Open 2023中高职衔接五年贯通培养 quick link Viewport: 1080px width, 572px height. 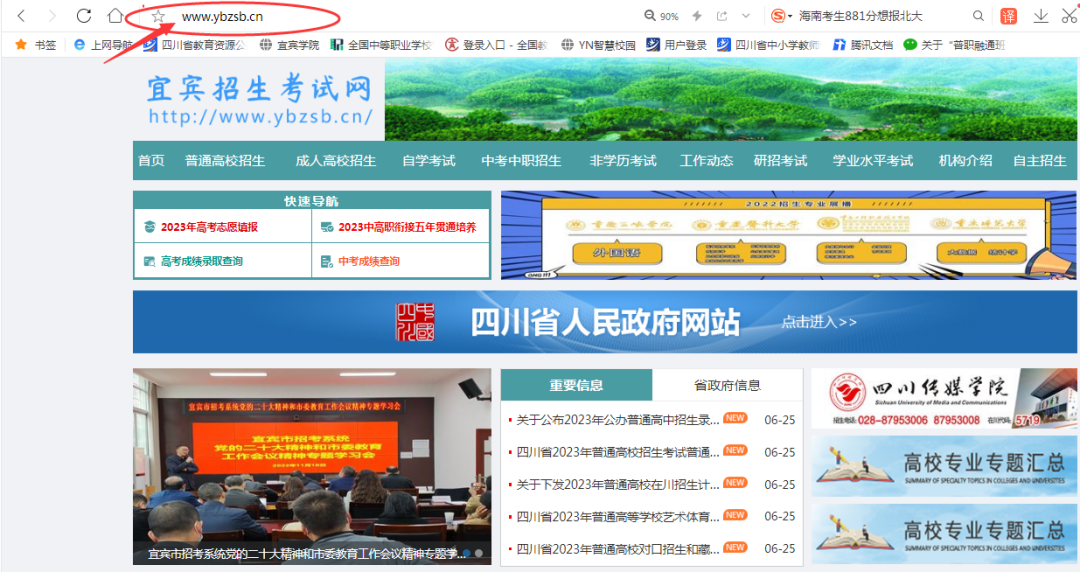click(407, 227)
